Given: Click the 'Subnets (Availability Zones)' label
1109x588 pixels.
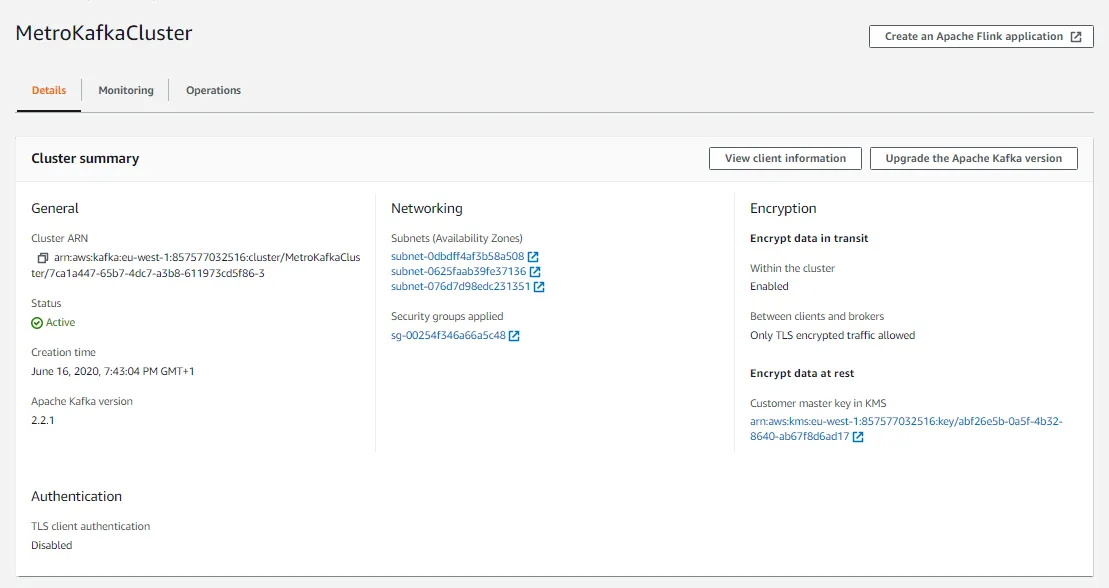Looking at the screenshot, I should (457, 238).
